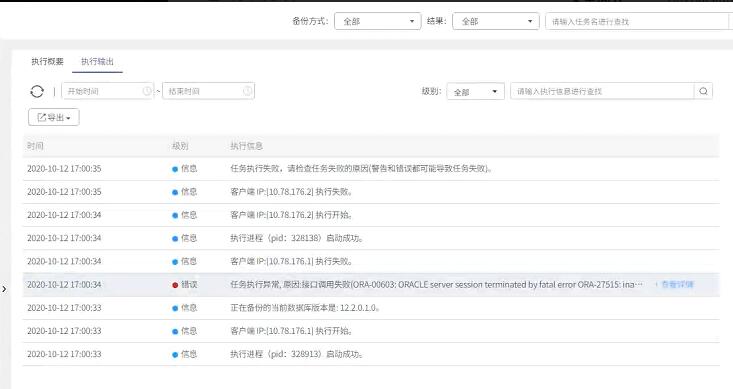Click the 级别 column header

pos(180,146)
